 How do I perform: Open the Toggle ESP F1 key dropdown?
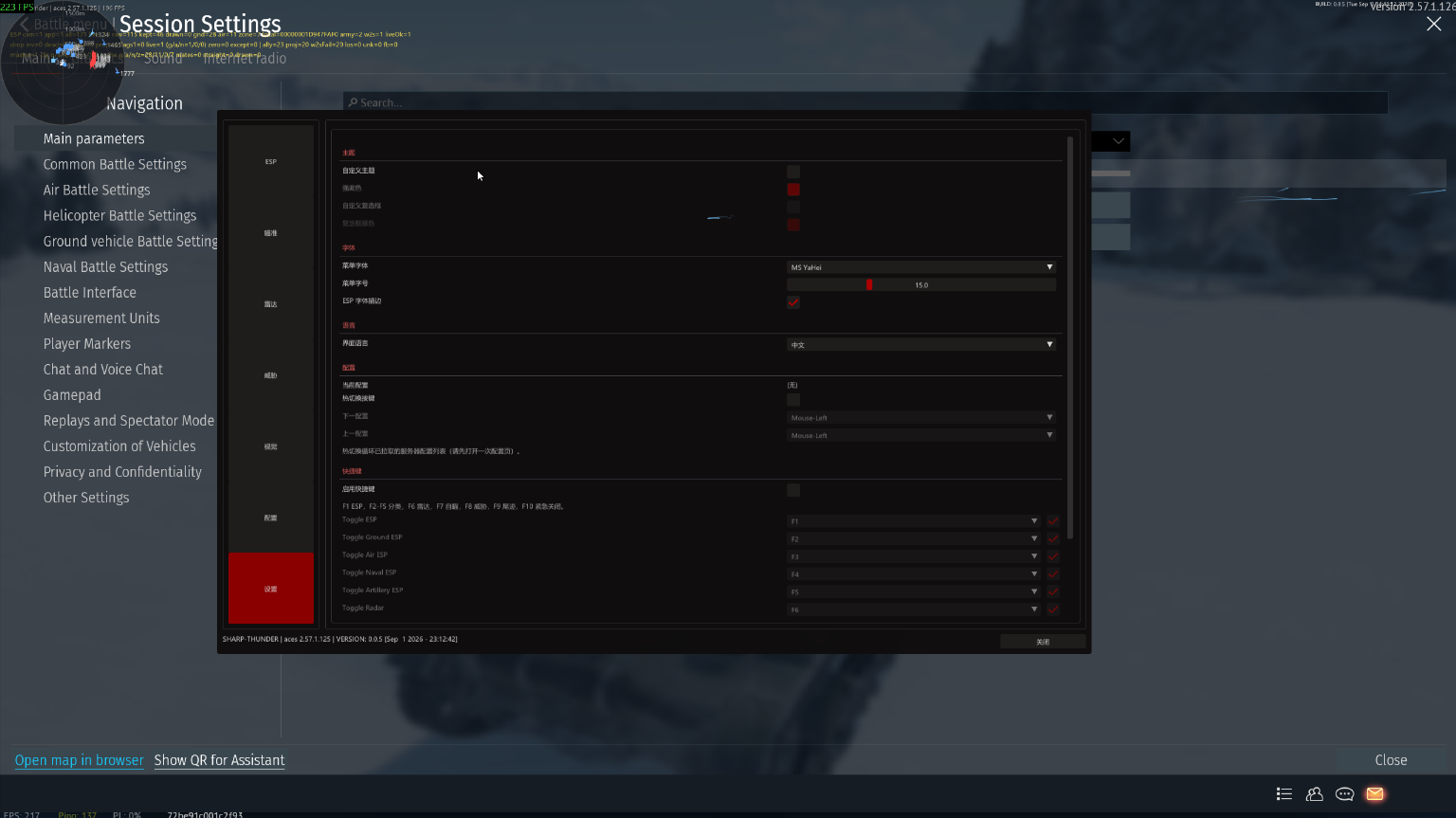(x=913, y=521)
